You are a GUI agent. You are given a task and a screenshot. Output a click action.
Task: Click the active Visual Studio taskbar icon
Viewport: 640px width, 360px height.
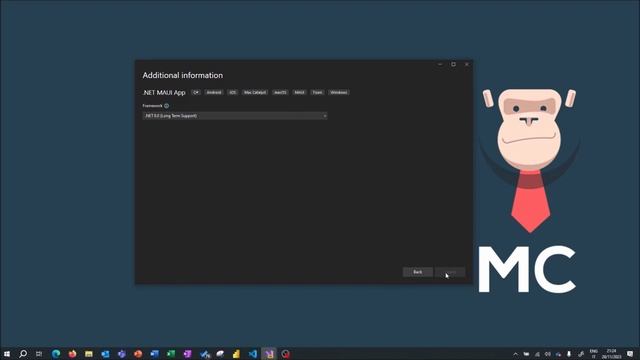[269, 354]
